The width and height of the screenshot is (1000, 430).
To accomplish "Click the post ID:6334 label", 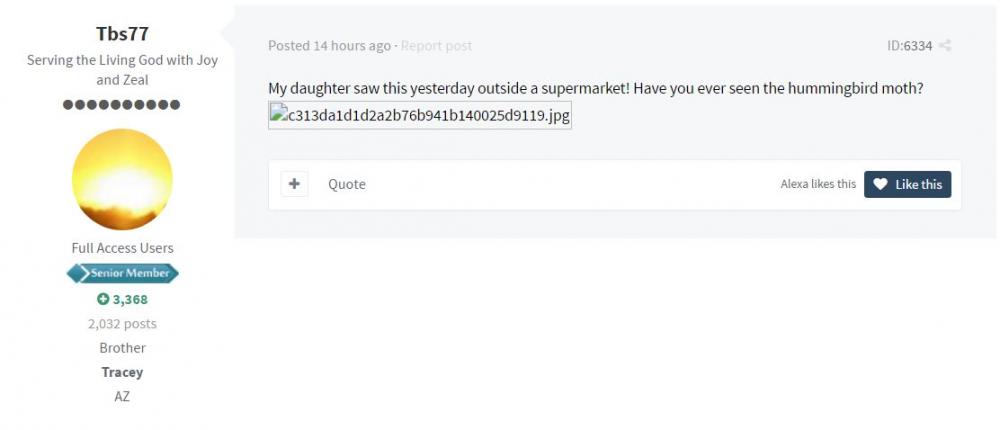I will pyautogui.click(x=909, y=46).
